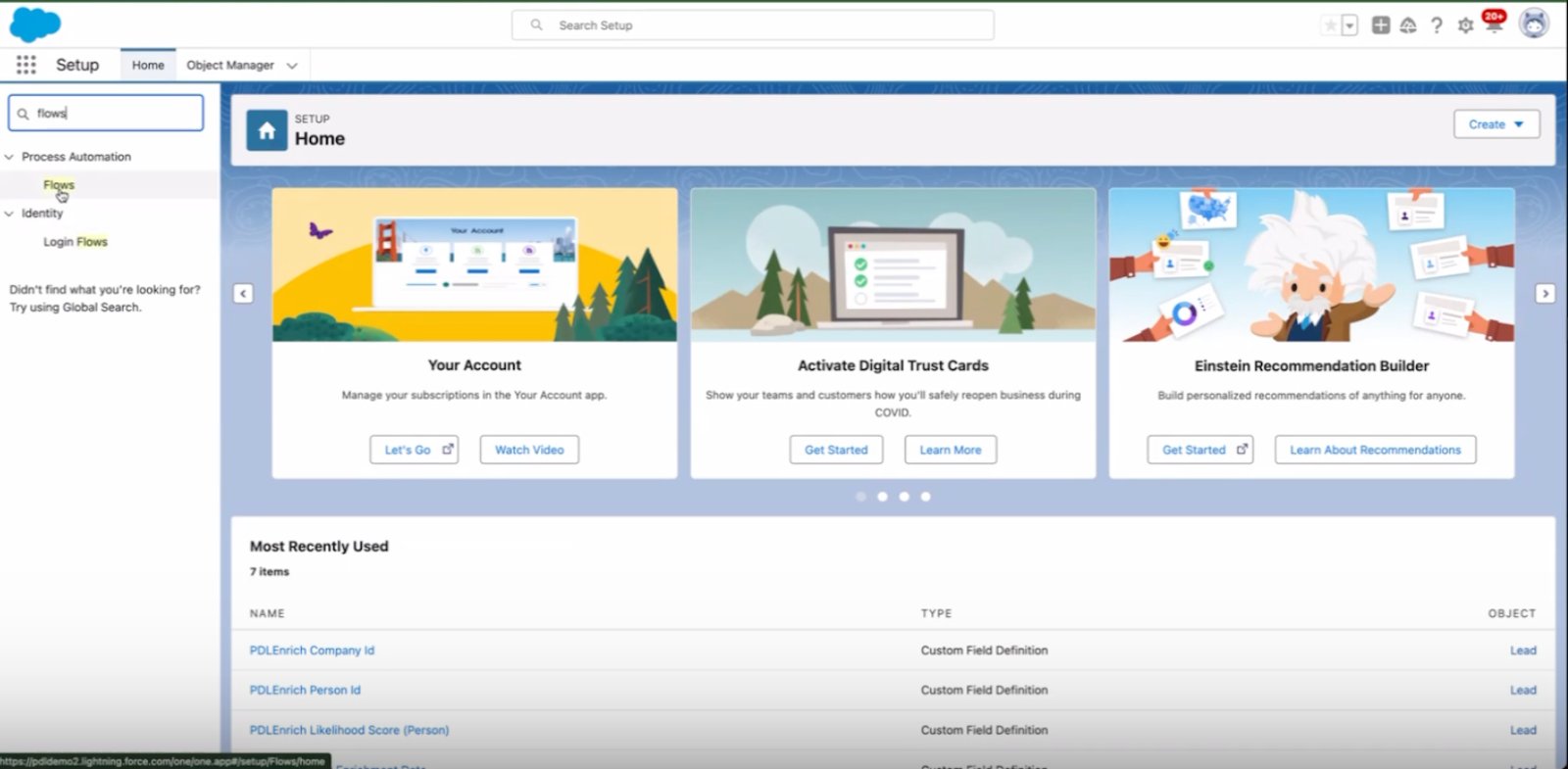This screenshot has height=769, width=1568.
Task: Open Global Actions plus menu
Action: (x=1381, y=25)
